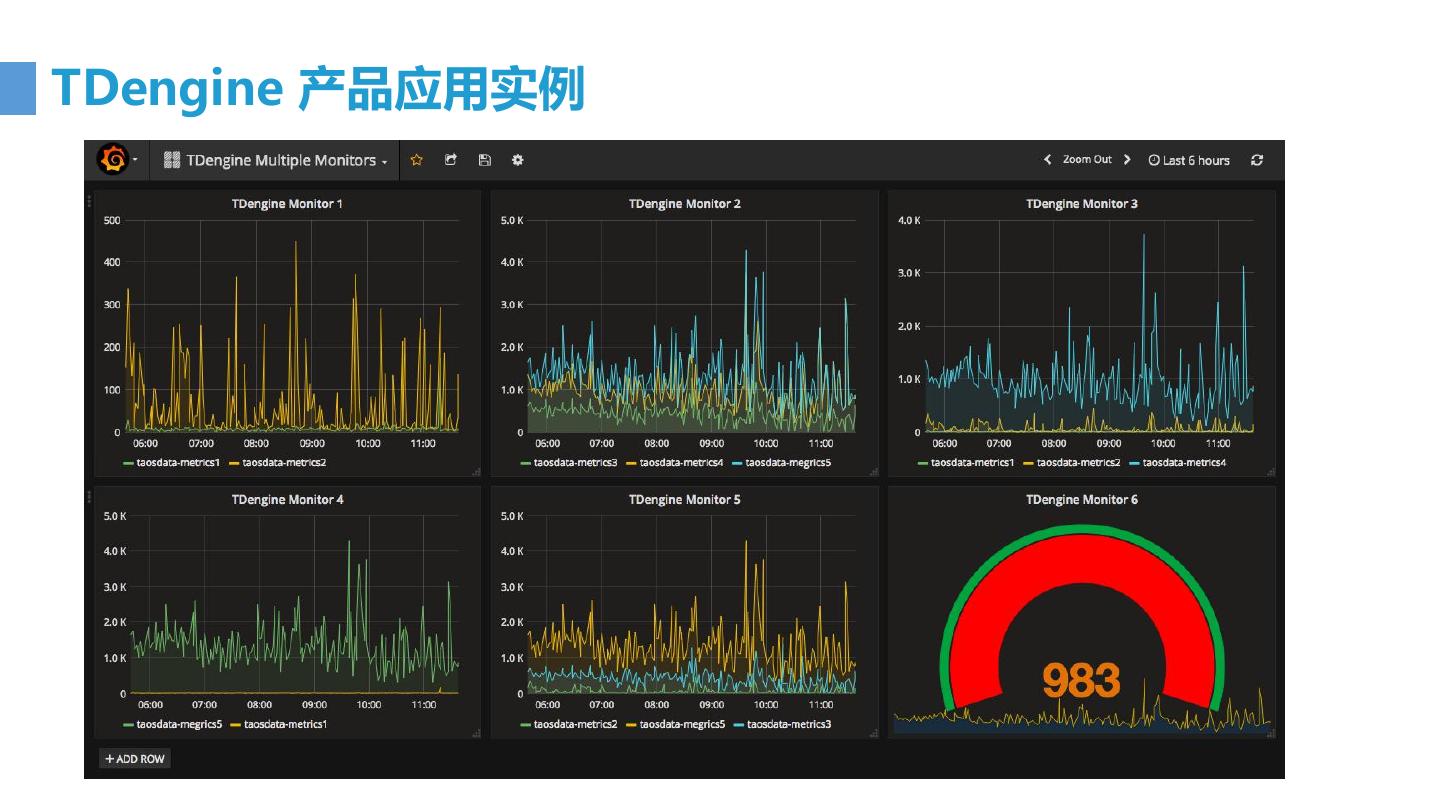
Task: Open the TDengine Monitor 6 panel title menu
Action: [x=1081, y=500]
